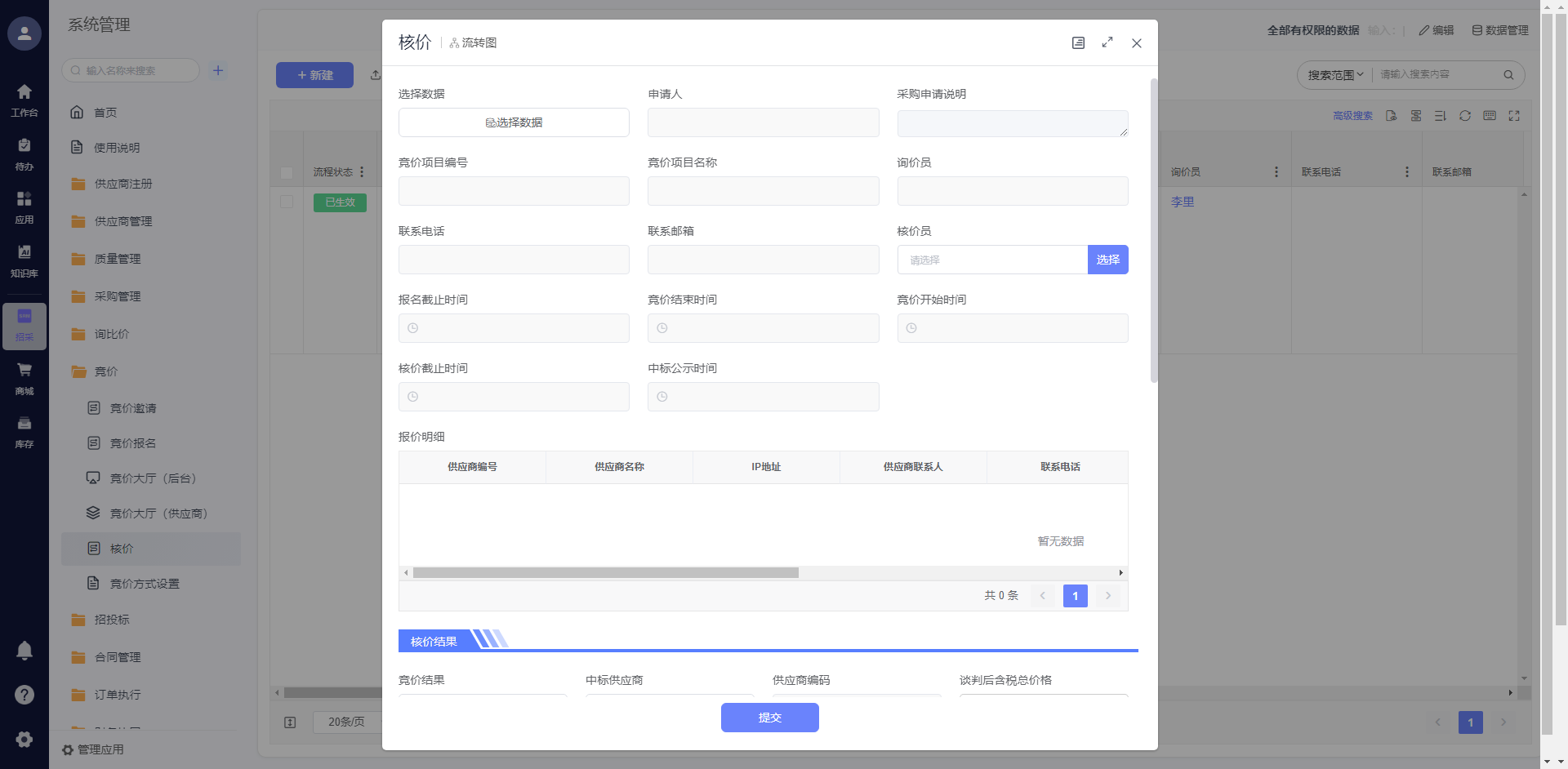Click the help question mark icon
The height and width of the screenshot is (769, 1568).
[x=24, y=695]
